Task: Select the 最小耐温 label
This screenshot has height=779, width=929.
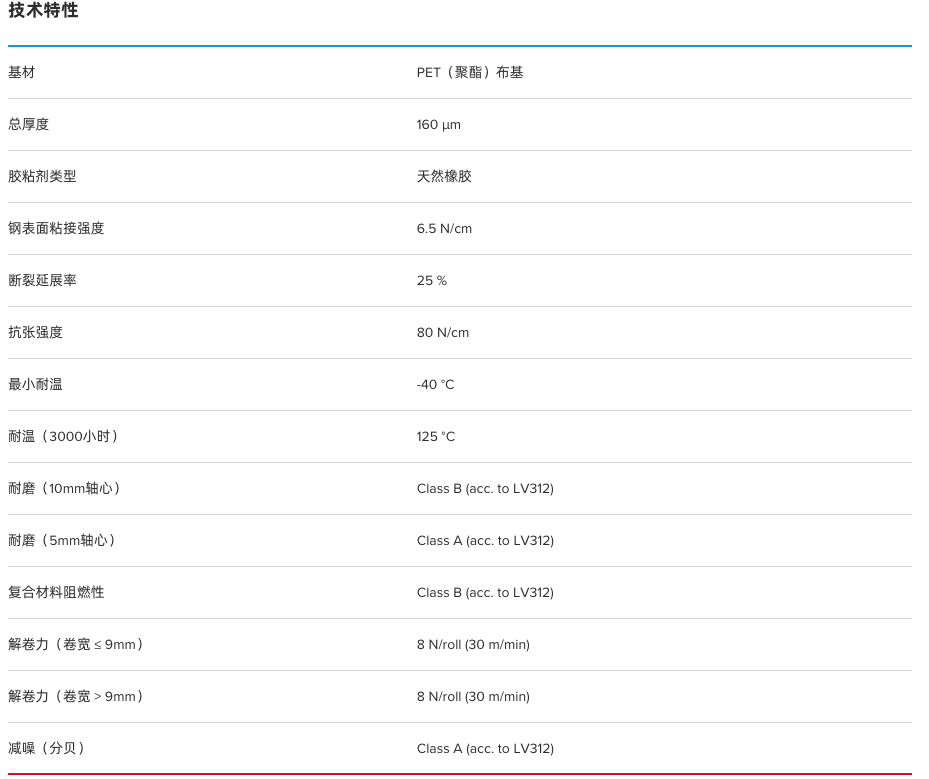Action: 36,384
